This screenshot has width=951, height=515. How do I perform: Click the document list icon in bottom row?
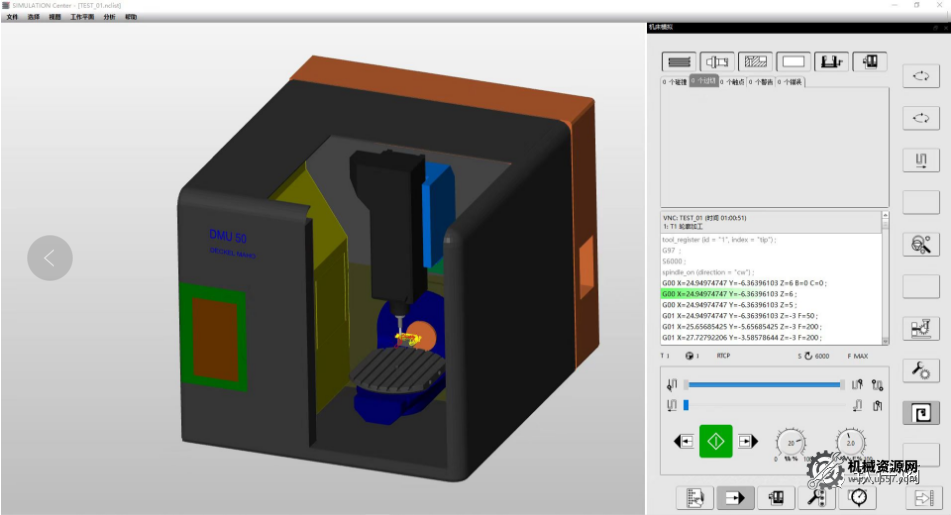point(695,496)
